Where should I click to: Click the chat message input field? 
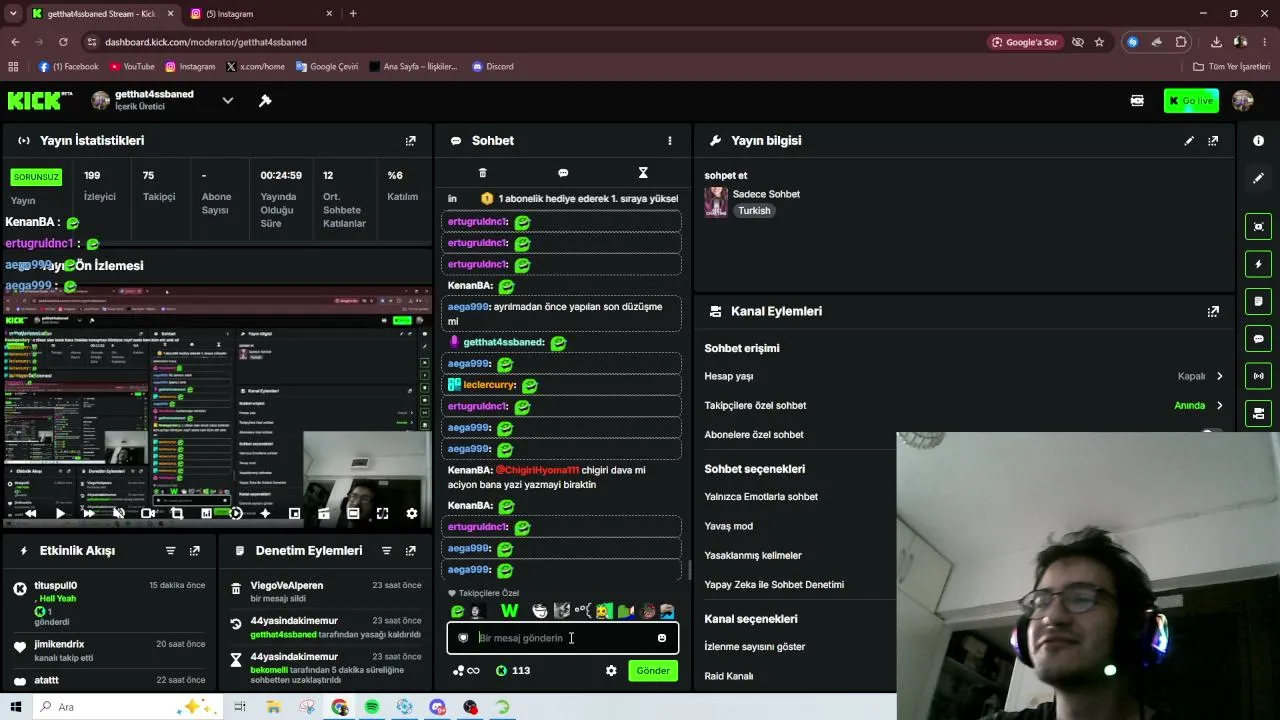[x=563, y=638]
